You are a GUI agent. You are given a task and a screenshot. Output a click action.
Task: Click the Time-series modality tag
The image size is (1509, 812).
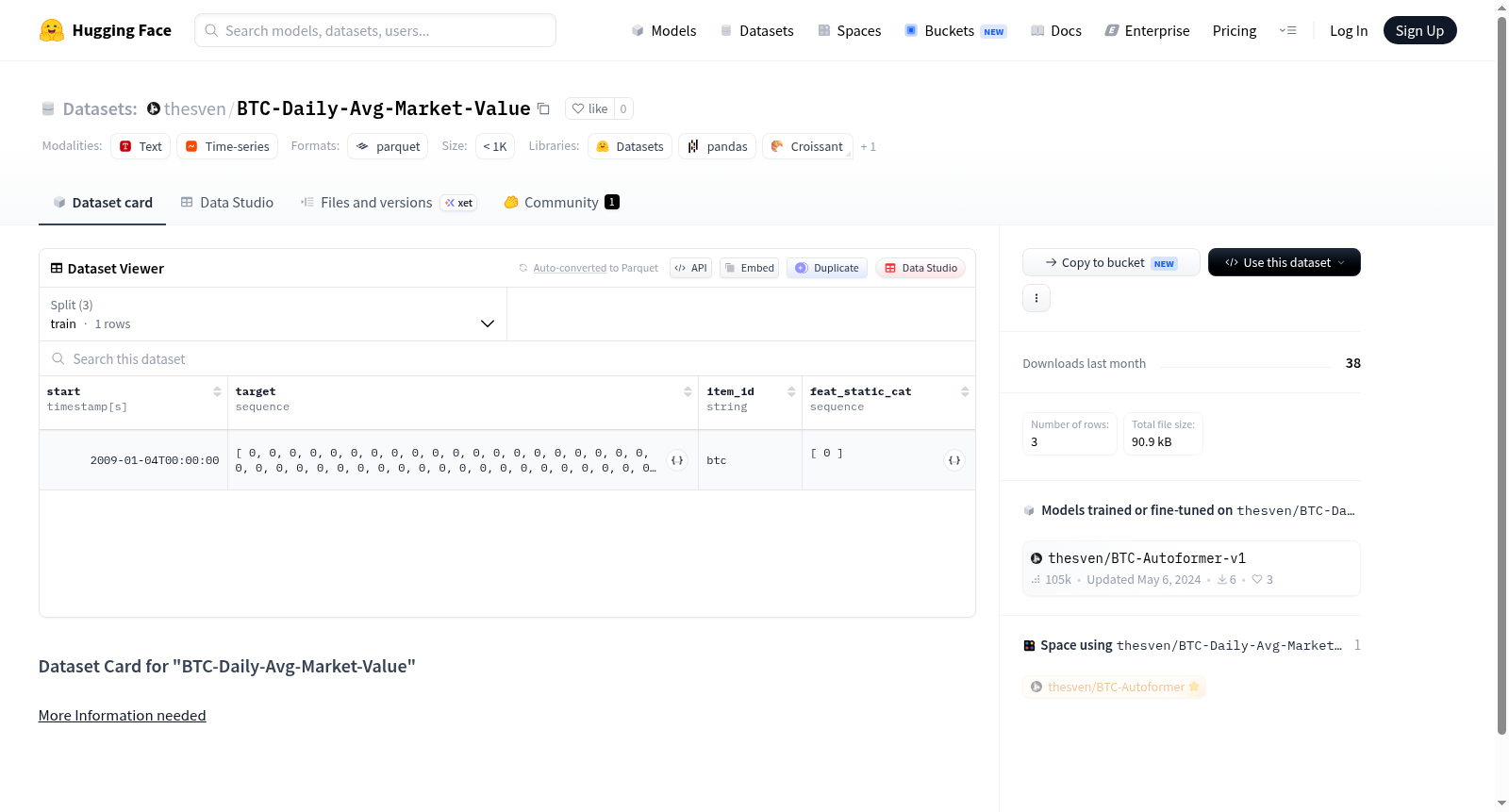[227, 146]
